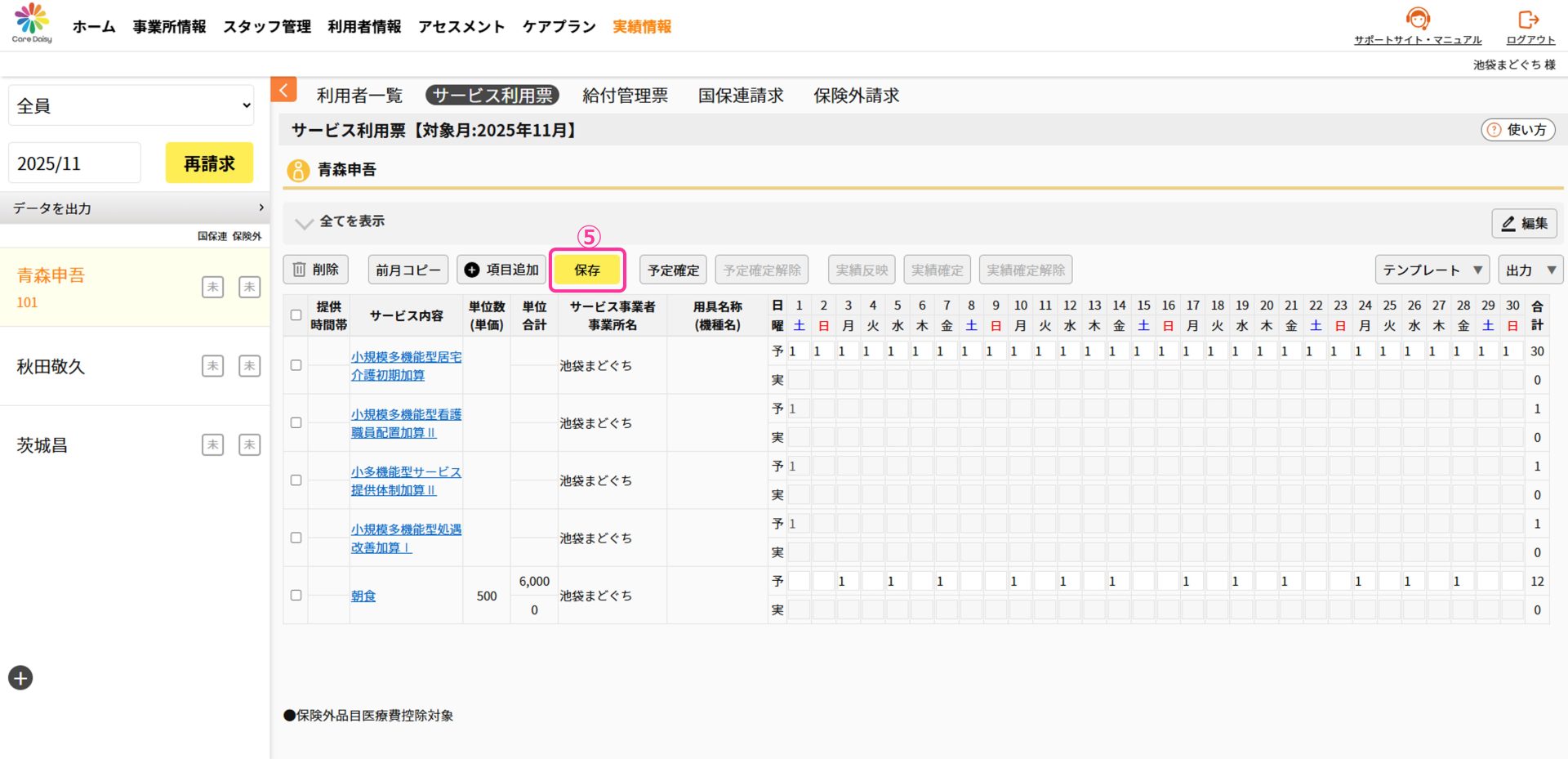Click the logout icon
Screen dimensions: 1568x759
[1529, 19]
